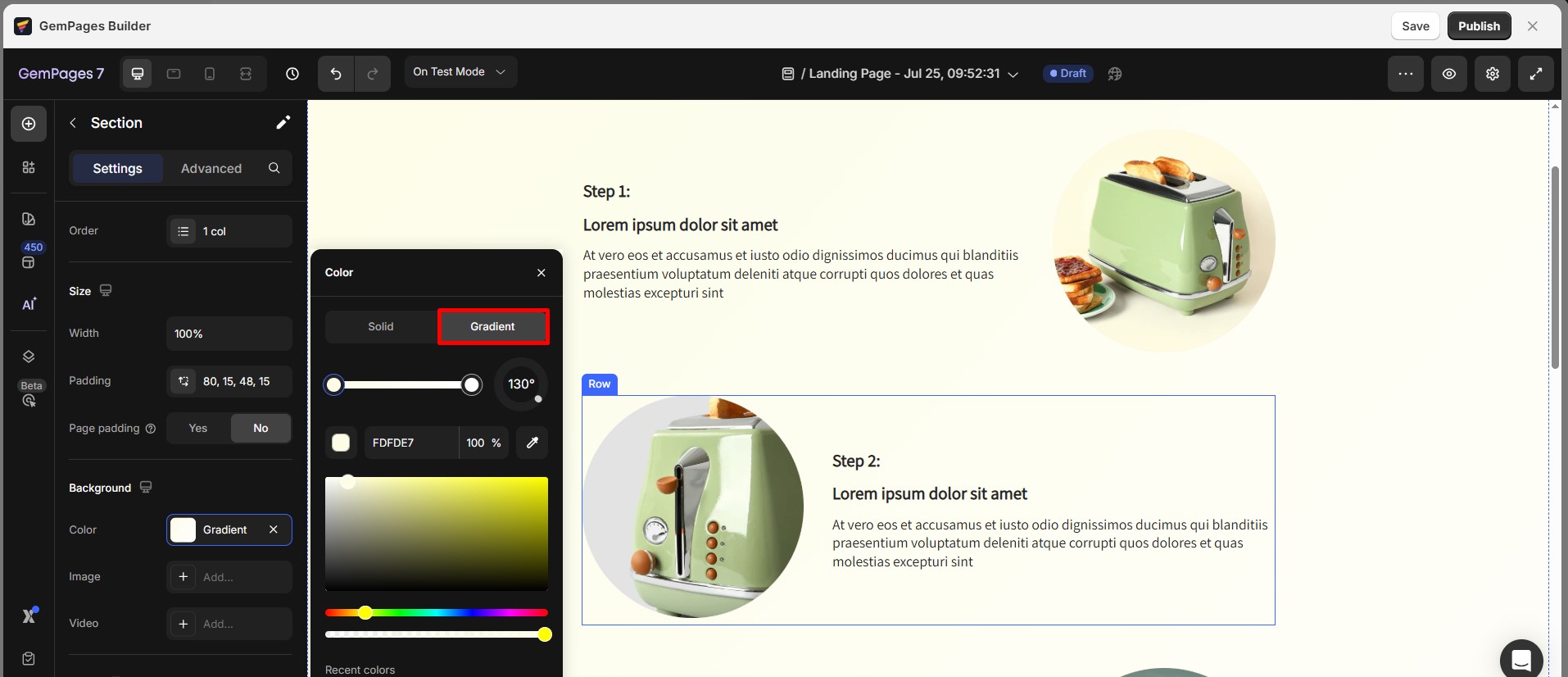The height and width of the screenshot is (677, 1568).
Task: Click the undo arrow icon
Action: [336, 74]
